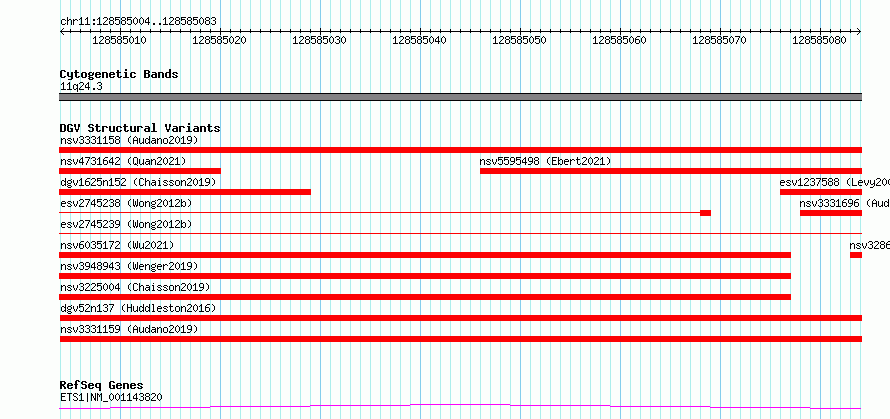Click the Cytogenetic Bands track title
This screenshot has width=890, height=419.
click(x=119, y=74)
